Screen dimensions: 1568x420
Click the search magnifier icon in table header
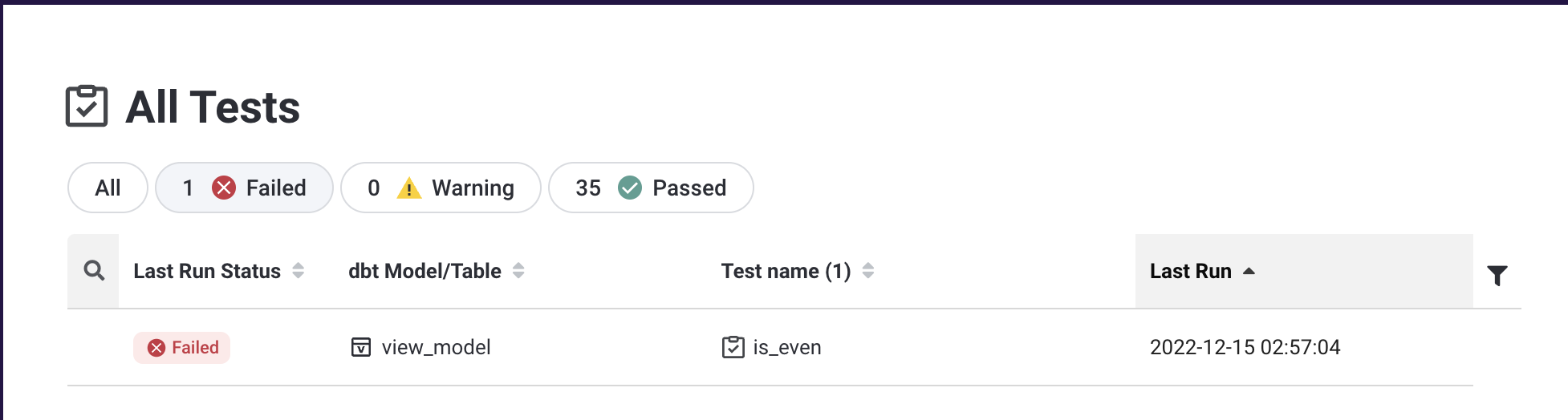tap(94, 271)
